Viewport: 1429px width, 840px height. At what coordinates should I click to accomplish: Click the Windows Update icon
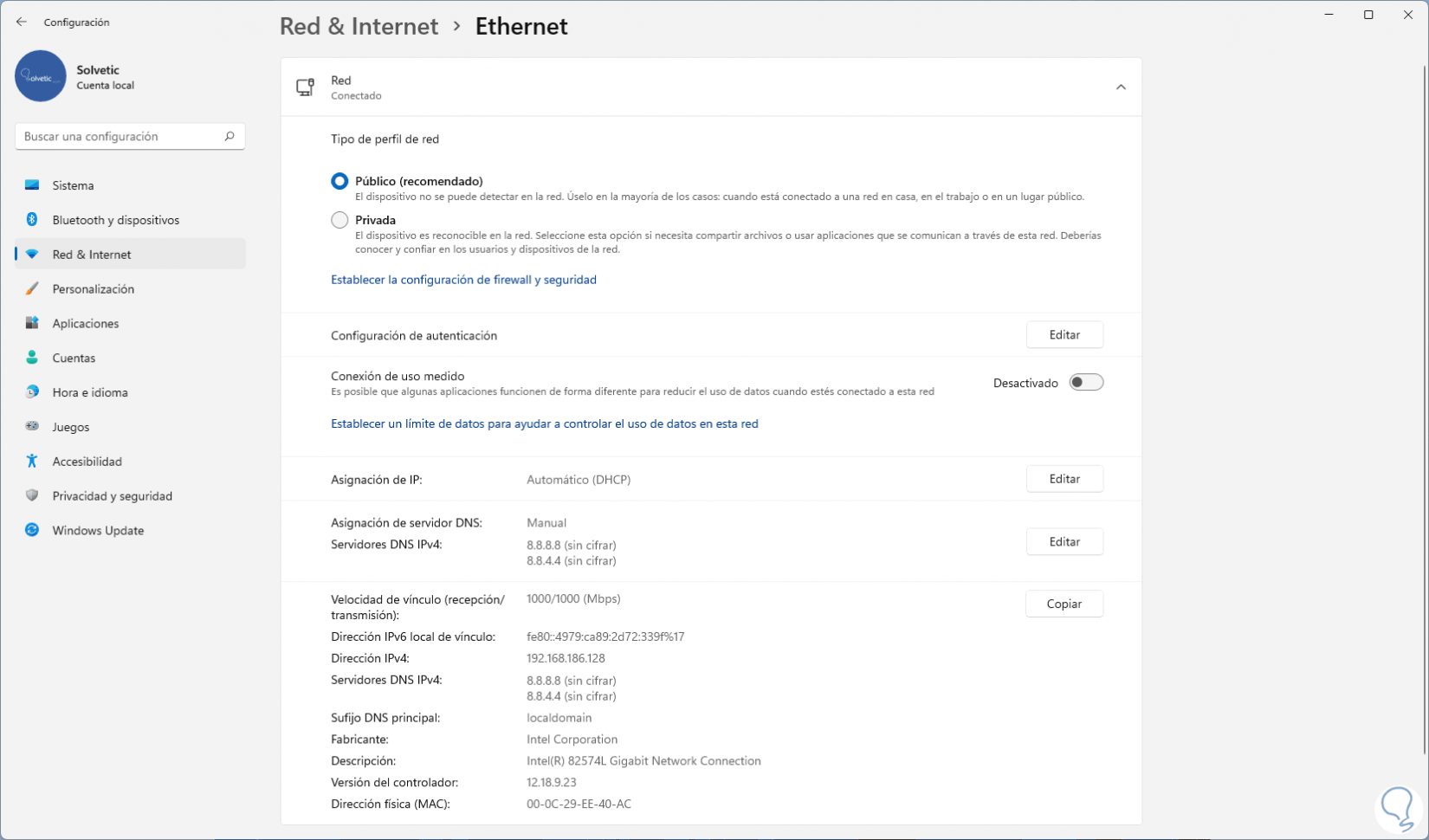32,530
